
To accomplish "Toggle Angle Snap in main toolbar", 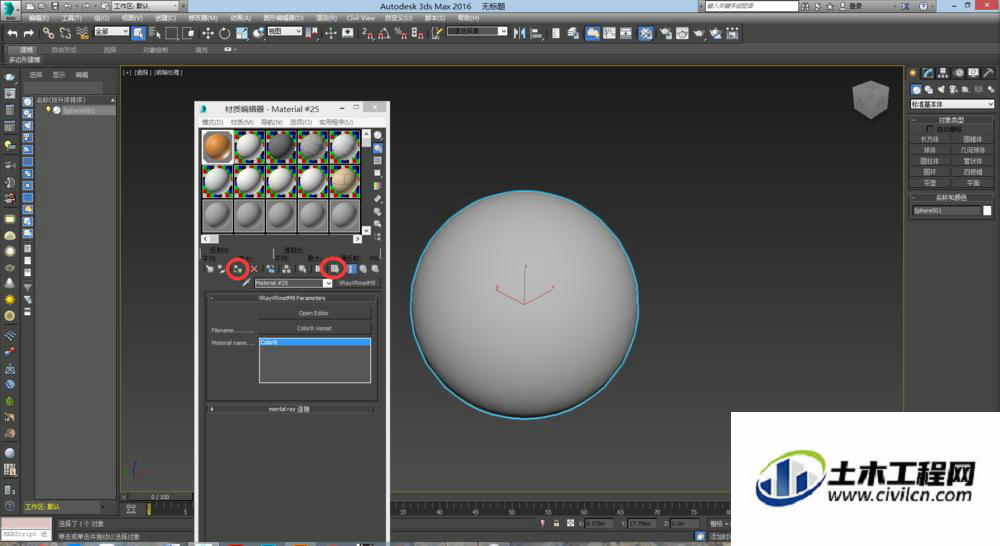I will [x=384, y=33].
